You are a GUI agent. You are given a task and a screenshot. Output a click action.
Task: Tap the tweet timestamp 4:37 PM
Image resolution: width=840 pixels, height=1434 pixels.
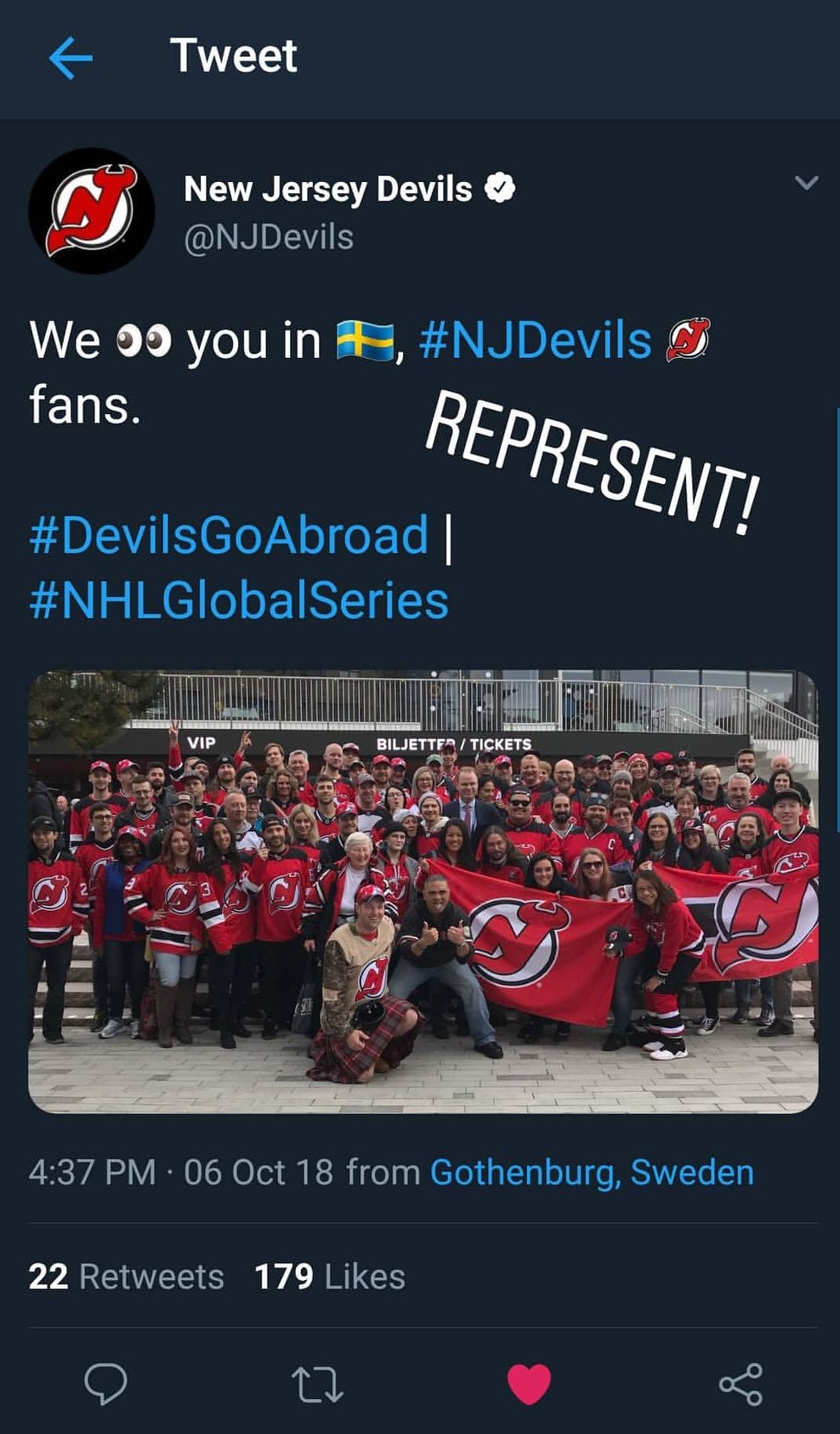click(92, 1172)
